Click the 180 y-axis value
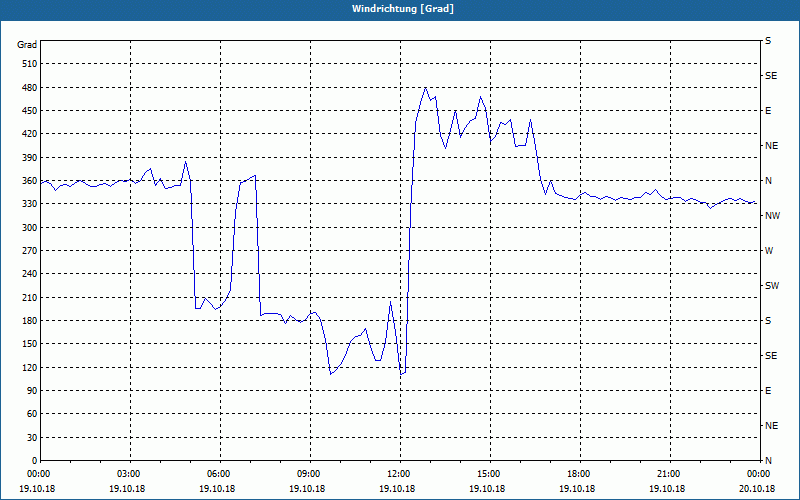Viewport: 800px width, 500px height. [x=30, y=321]
